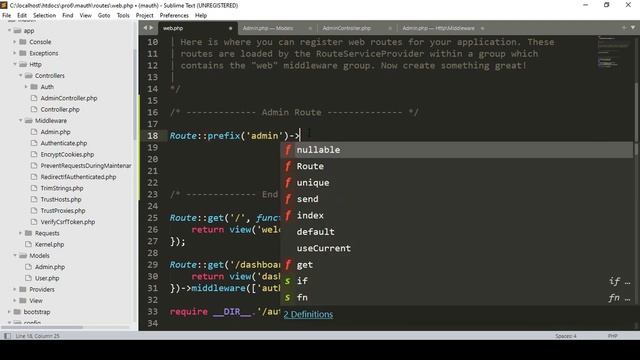Open VerifyCsrfToken.php in the sidebar

(68, 222)
